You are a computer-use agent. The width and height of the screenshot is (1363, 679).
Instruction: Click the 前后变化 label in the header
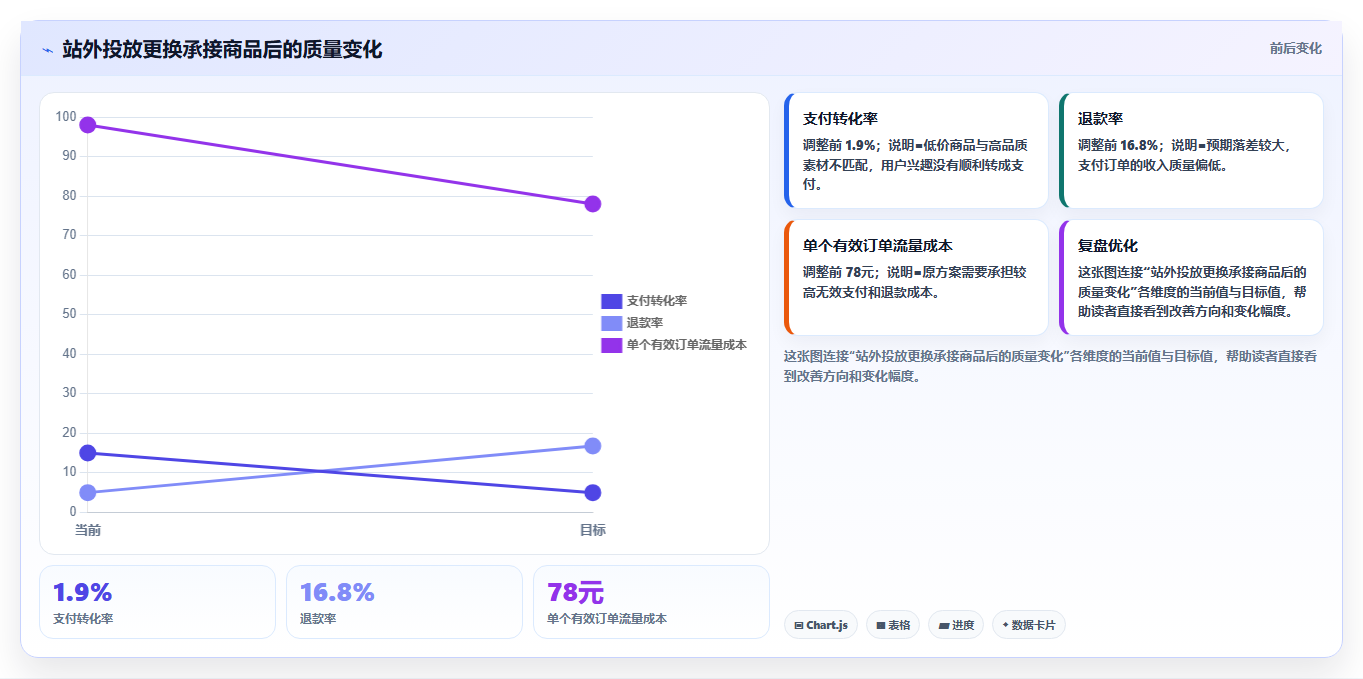[x=1296, y=48]
